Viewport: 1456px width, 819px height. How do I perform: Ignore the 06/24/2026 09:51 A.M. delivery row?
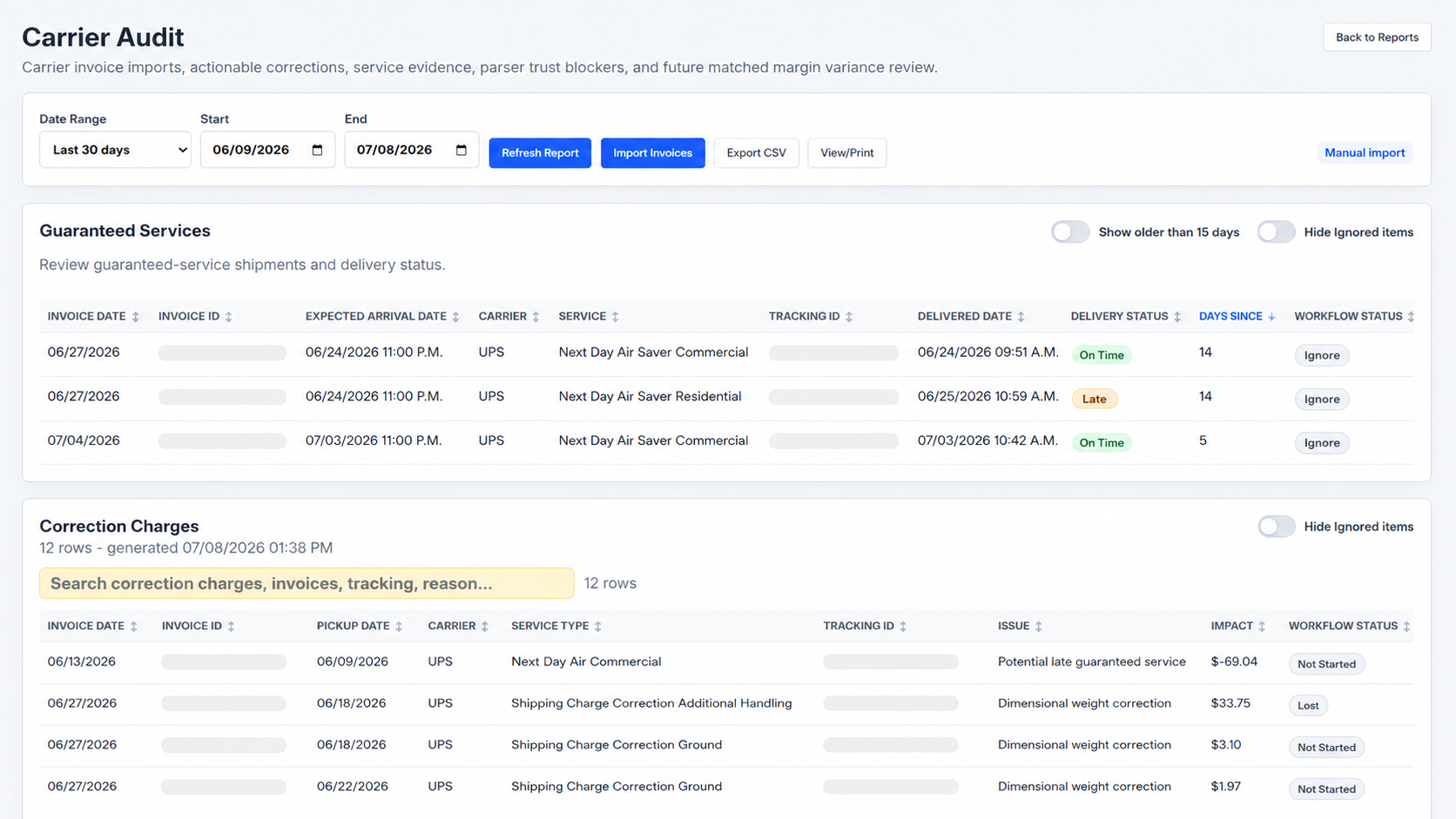[1321, 355]
